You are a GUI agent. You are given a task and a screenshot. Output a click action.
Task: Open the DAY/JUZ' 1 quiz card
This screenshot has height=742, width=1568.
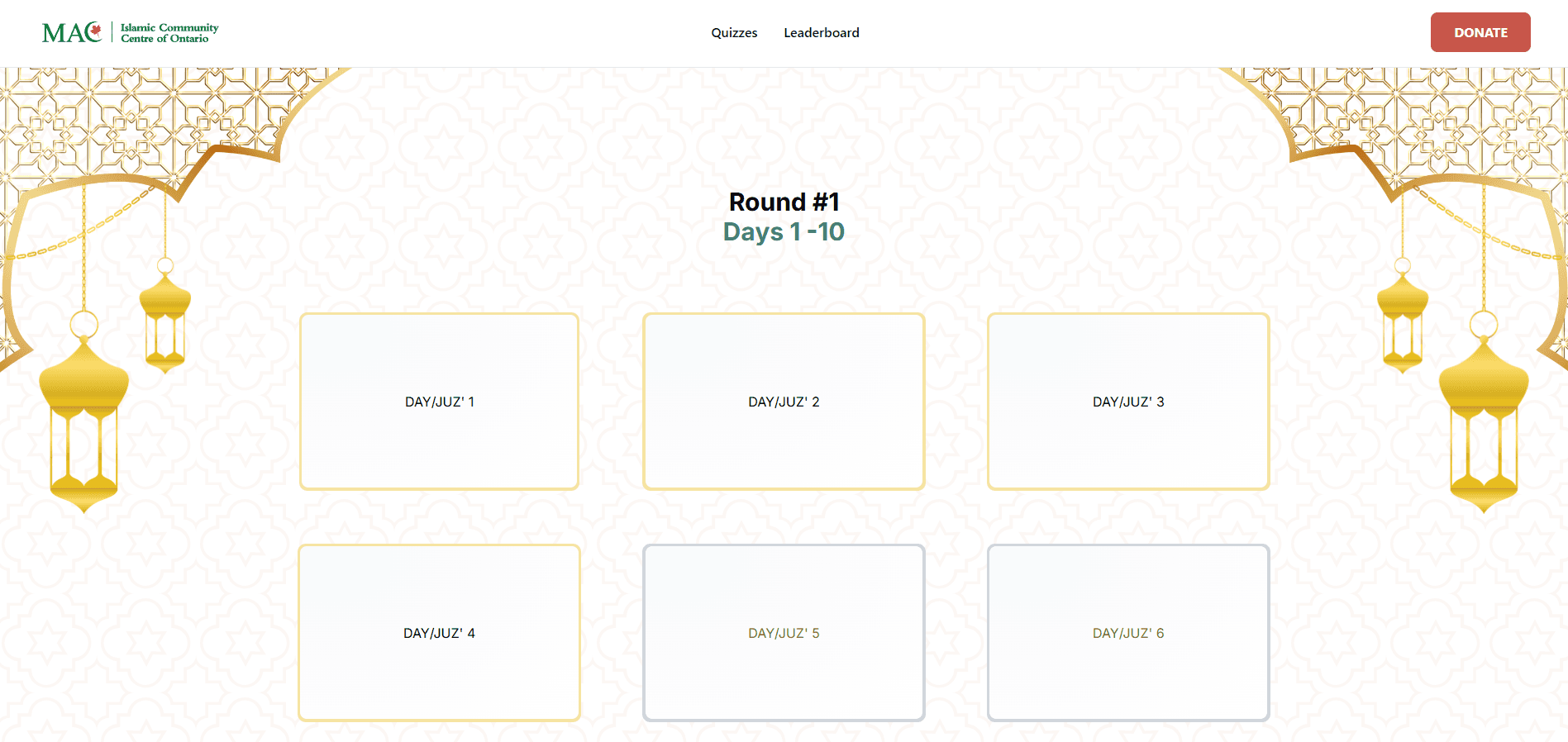coord(439,402)
